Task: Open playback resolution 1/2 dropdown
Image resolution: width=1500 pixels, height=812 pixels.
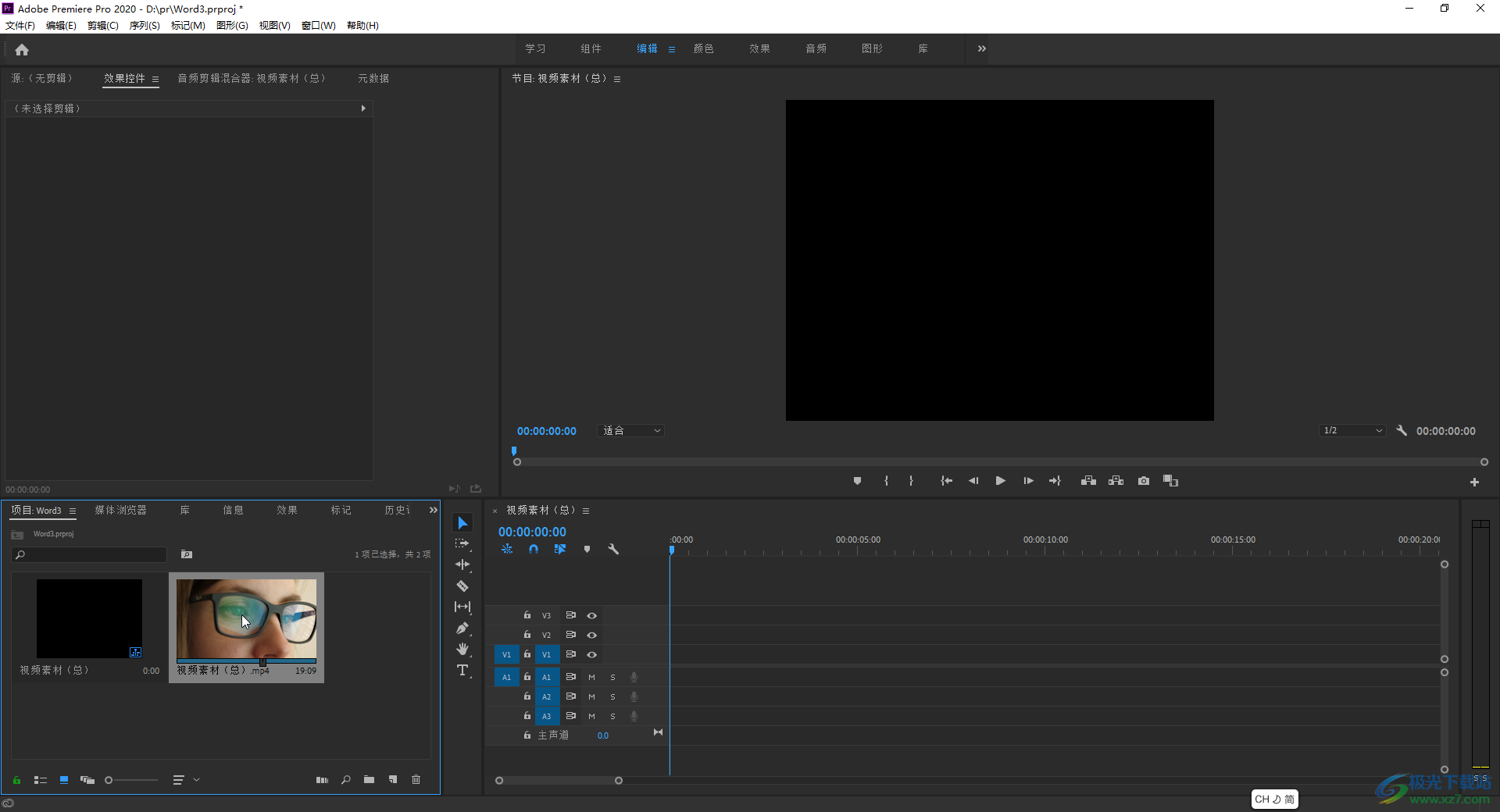Action: 1352,430
